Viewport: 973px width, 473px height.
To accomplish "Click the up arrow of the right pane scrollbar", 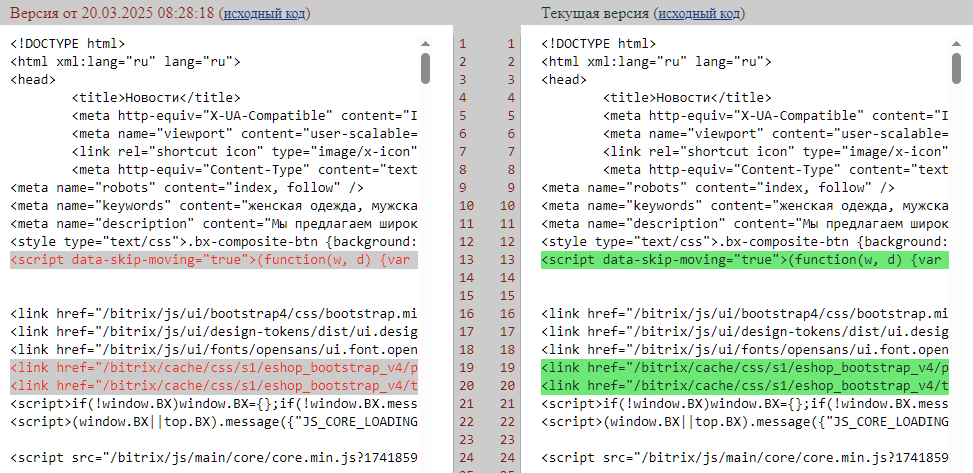I will [x=957, y=44].
